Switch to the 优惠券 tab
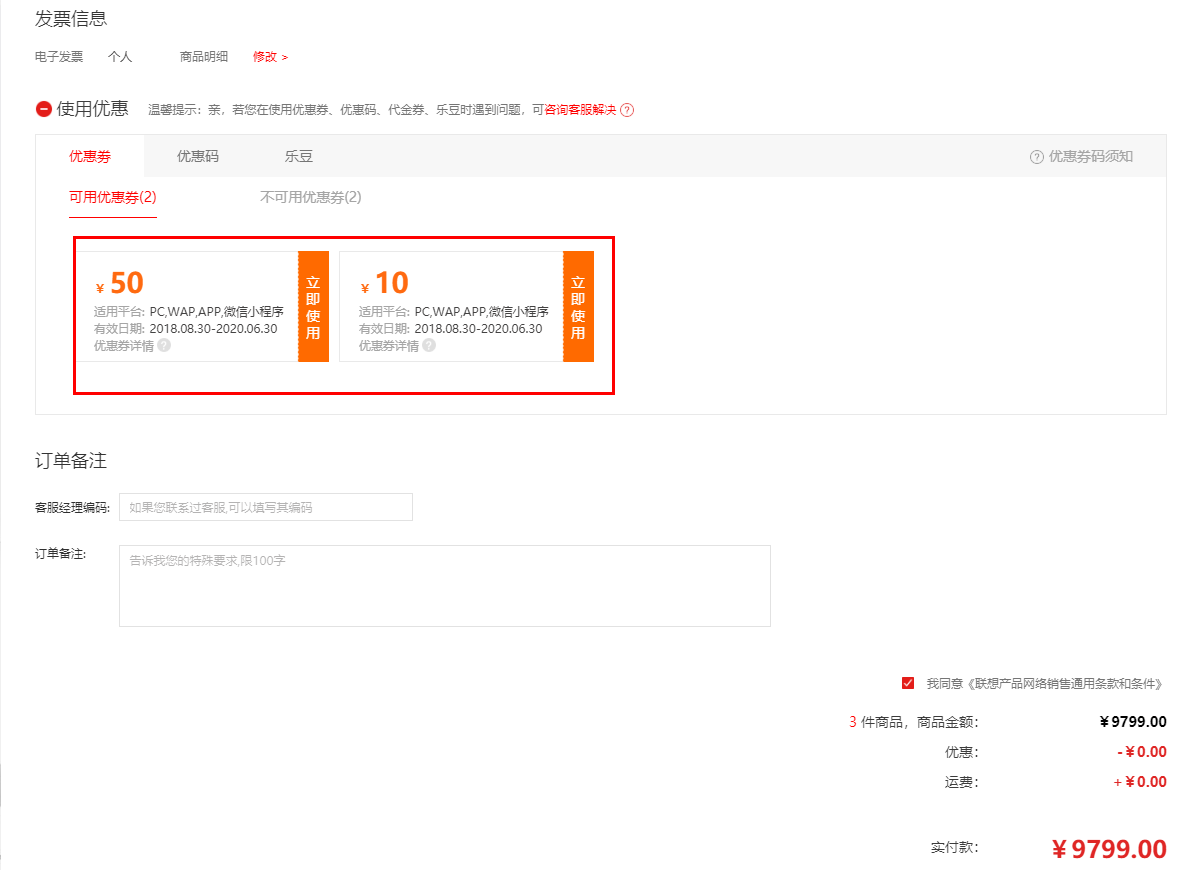The width and height of the screenshot is (1186, 870). pyautogui.click(x=90, y=156)
